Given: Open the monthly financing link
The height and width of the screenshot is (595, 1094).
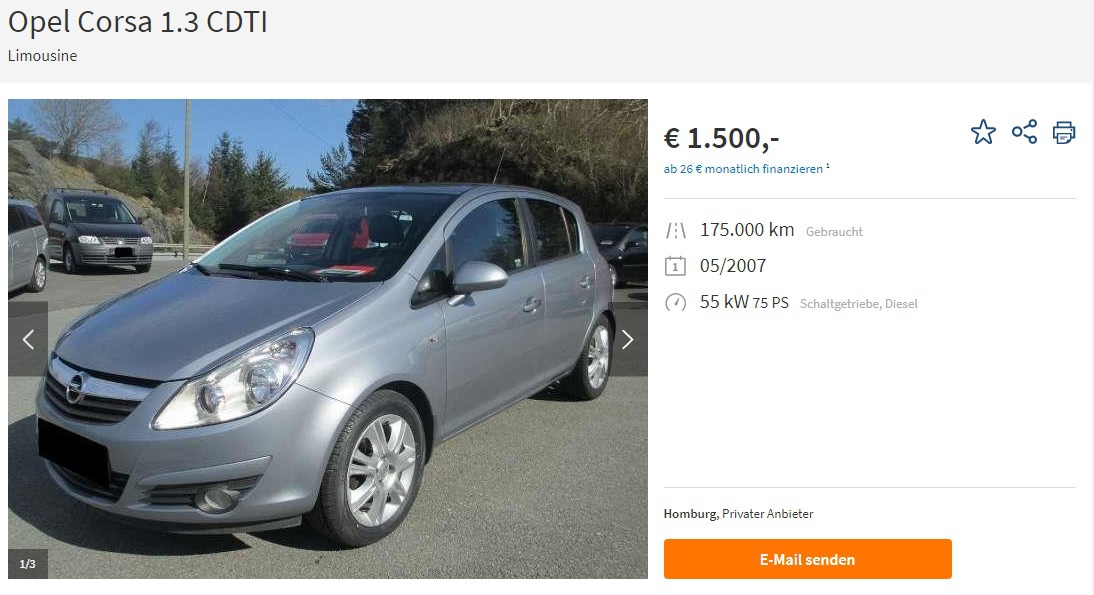Looking at the screenshot, I should pos(743,169).
